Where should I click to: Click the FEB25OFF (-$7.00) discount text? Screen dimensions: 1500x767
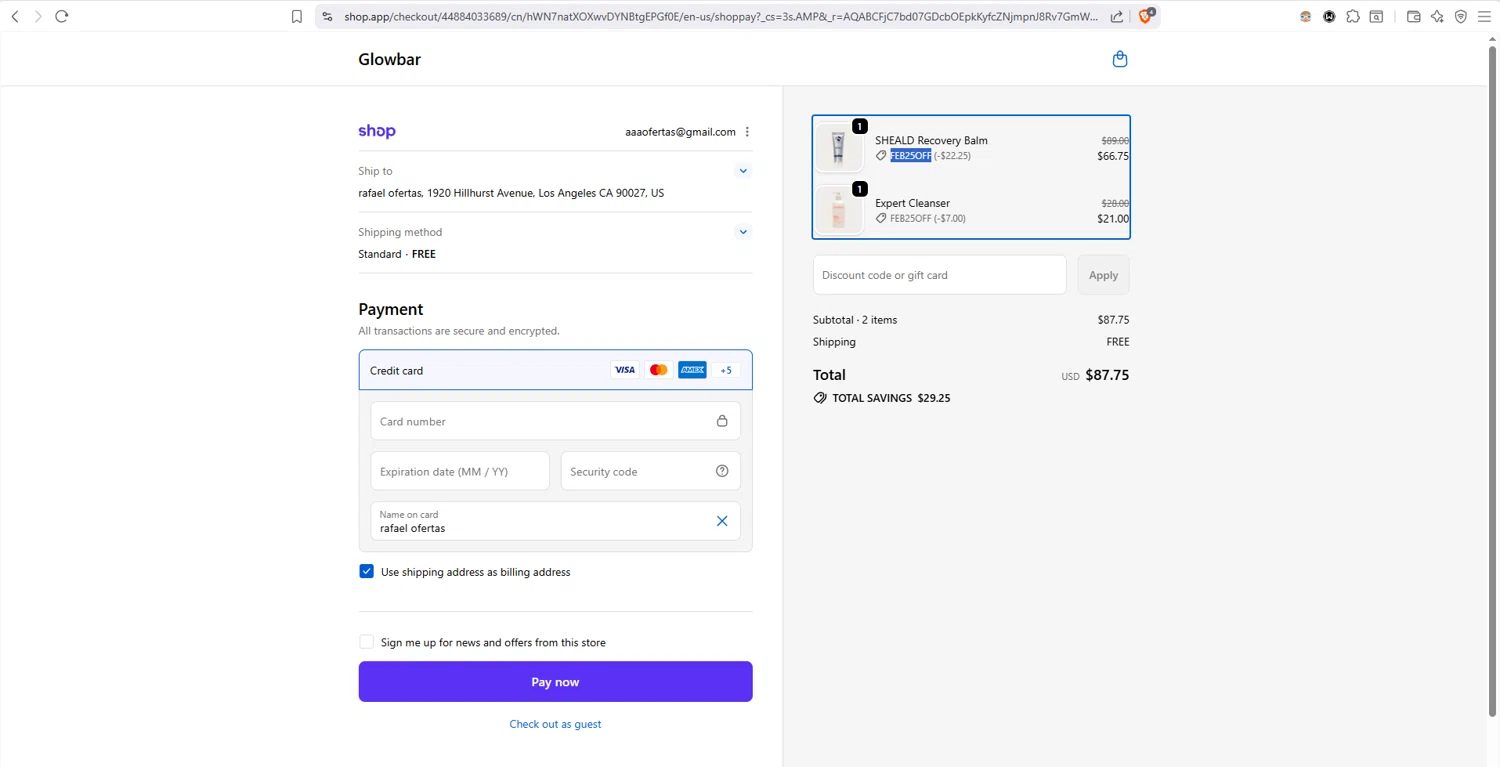928,218
